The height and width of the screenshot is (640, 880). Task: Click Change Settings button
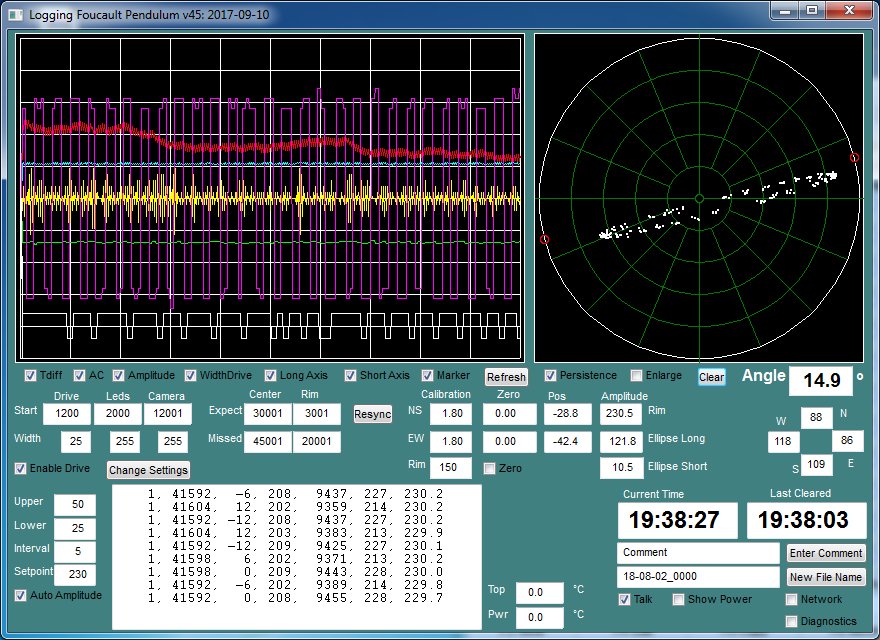pos(147,469)
